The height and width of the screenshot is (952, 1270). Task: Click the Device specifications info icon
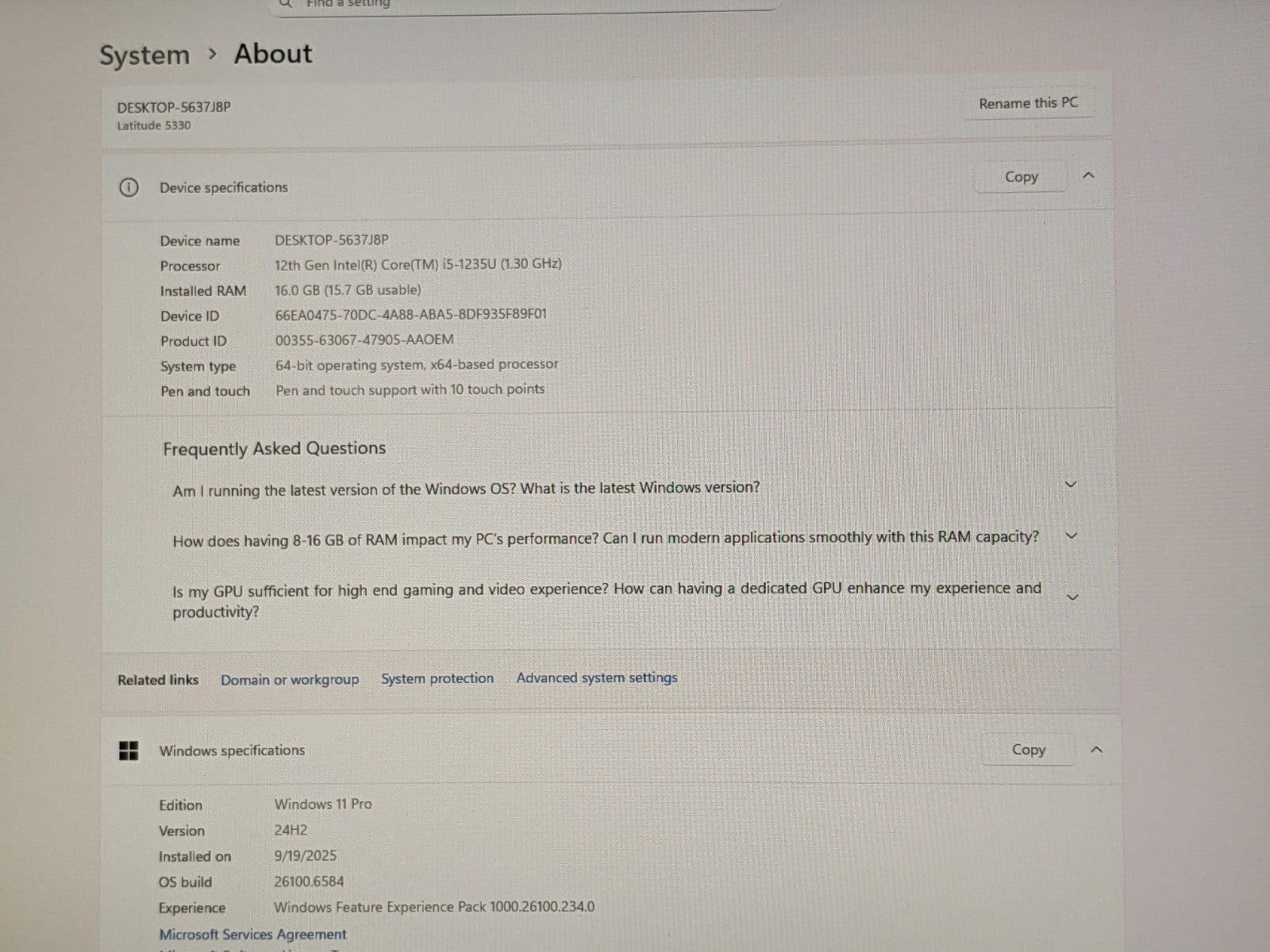[x=129, y=188]
